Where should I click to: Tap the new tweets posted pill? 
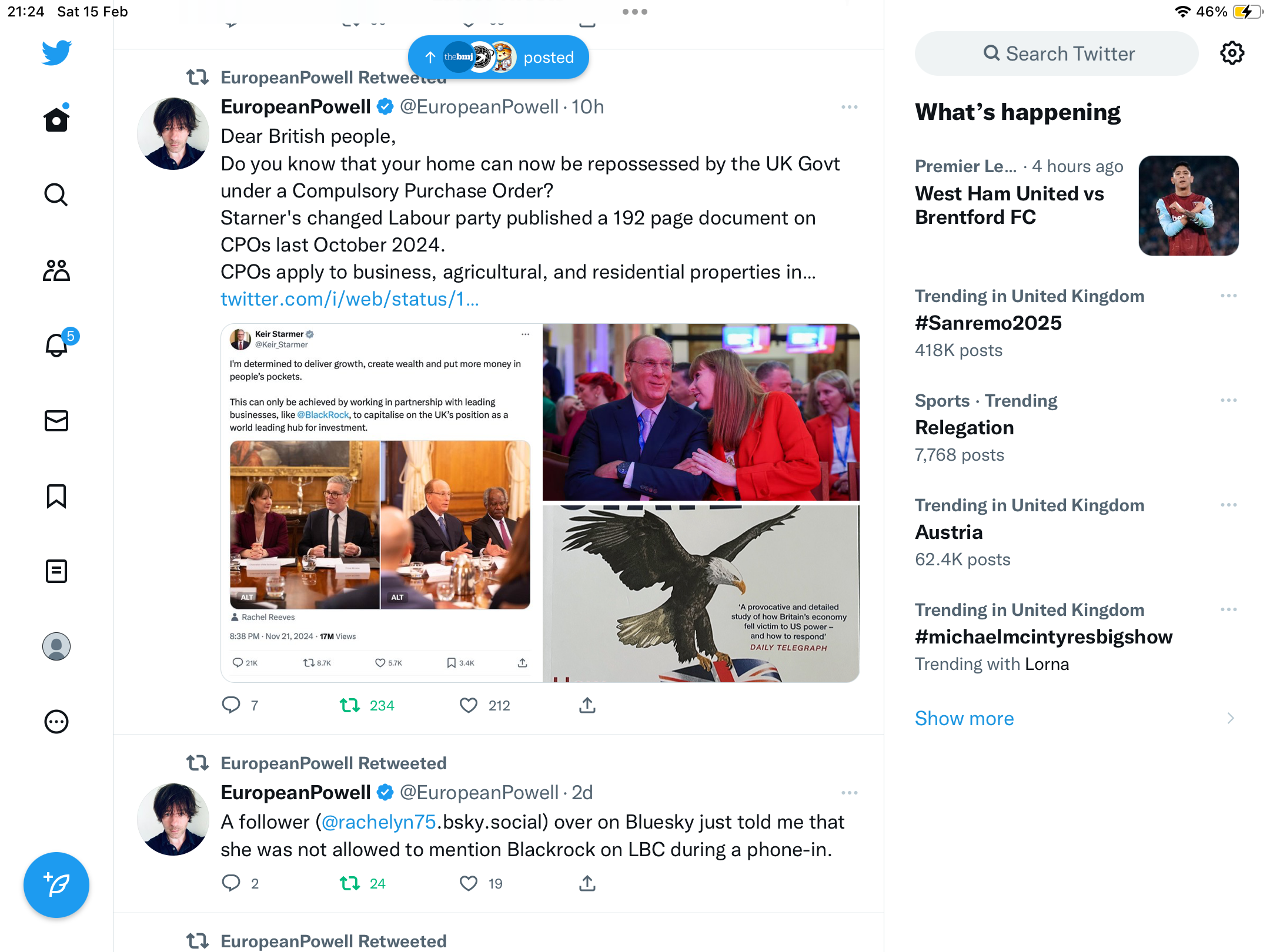499,57
